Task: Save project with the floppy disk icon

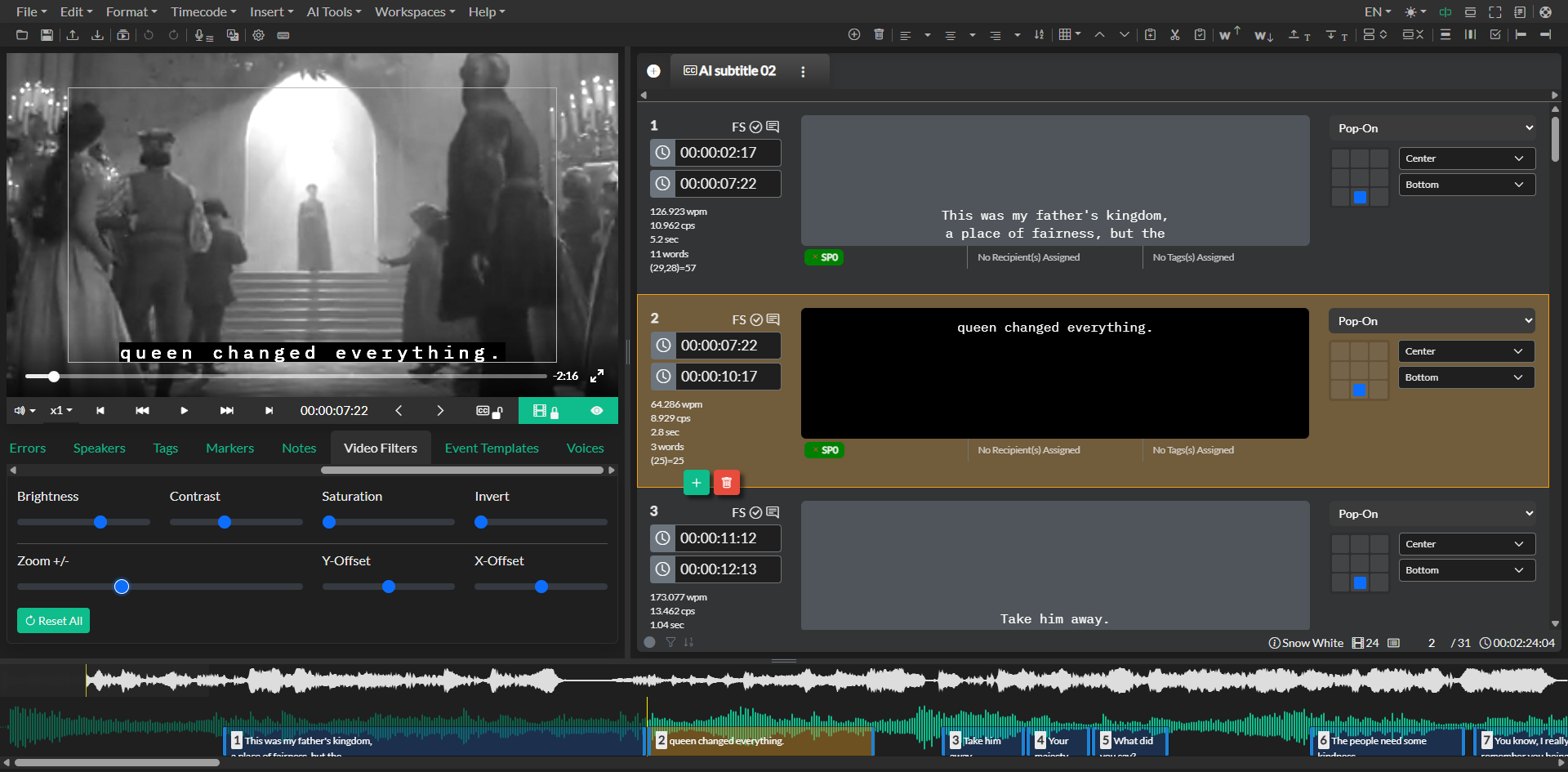Action: point(47,35)
